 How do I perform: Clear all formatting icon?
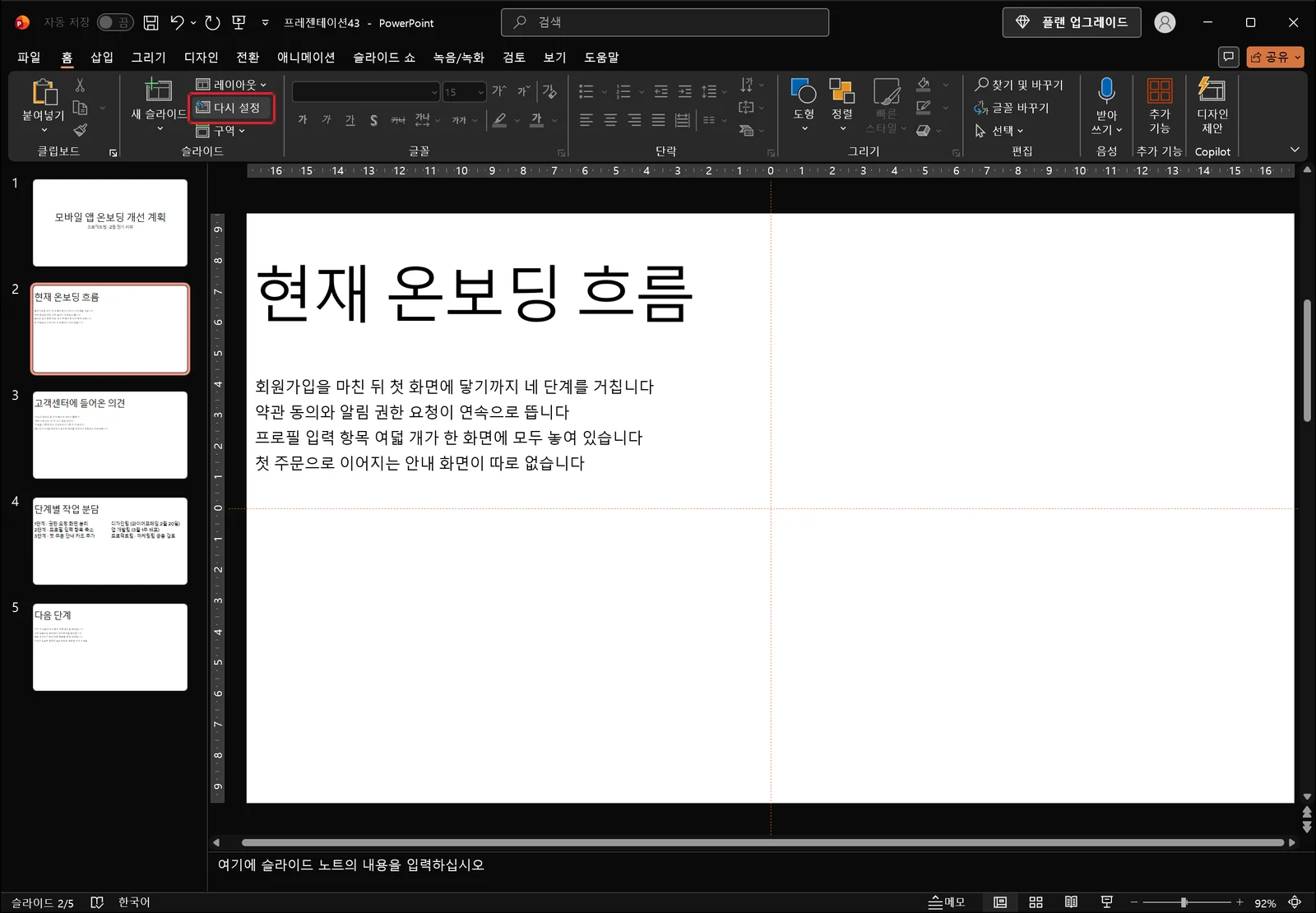pyautogui.click(x=549, y=91)
